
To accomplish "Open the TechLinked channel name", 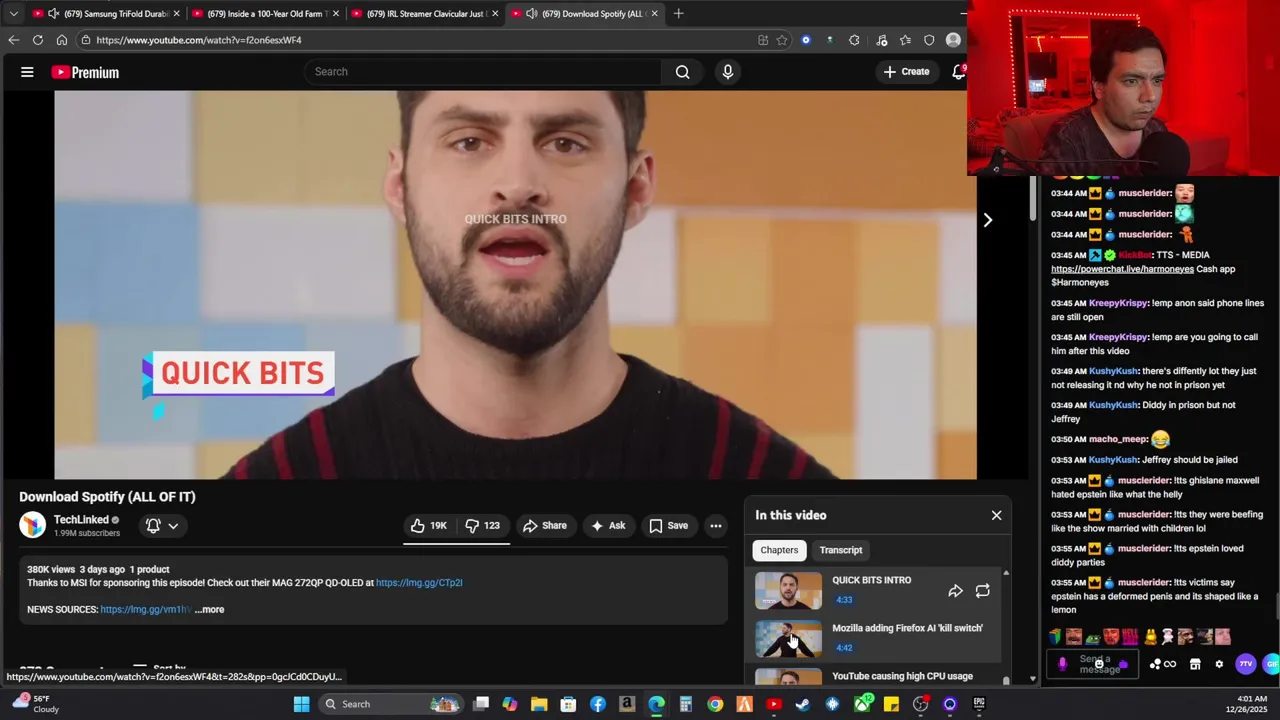I will 81,520.
